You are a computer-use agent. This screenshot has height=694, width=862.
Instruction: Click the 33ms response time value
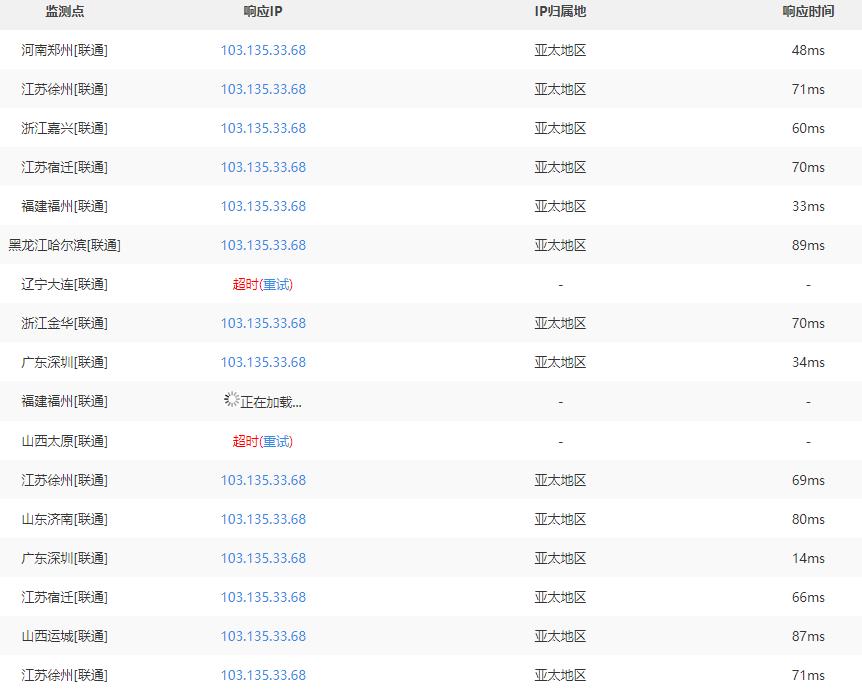[808, 206]
